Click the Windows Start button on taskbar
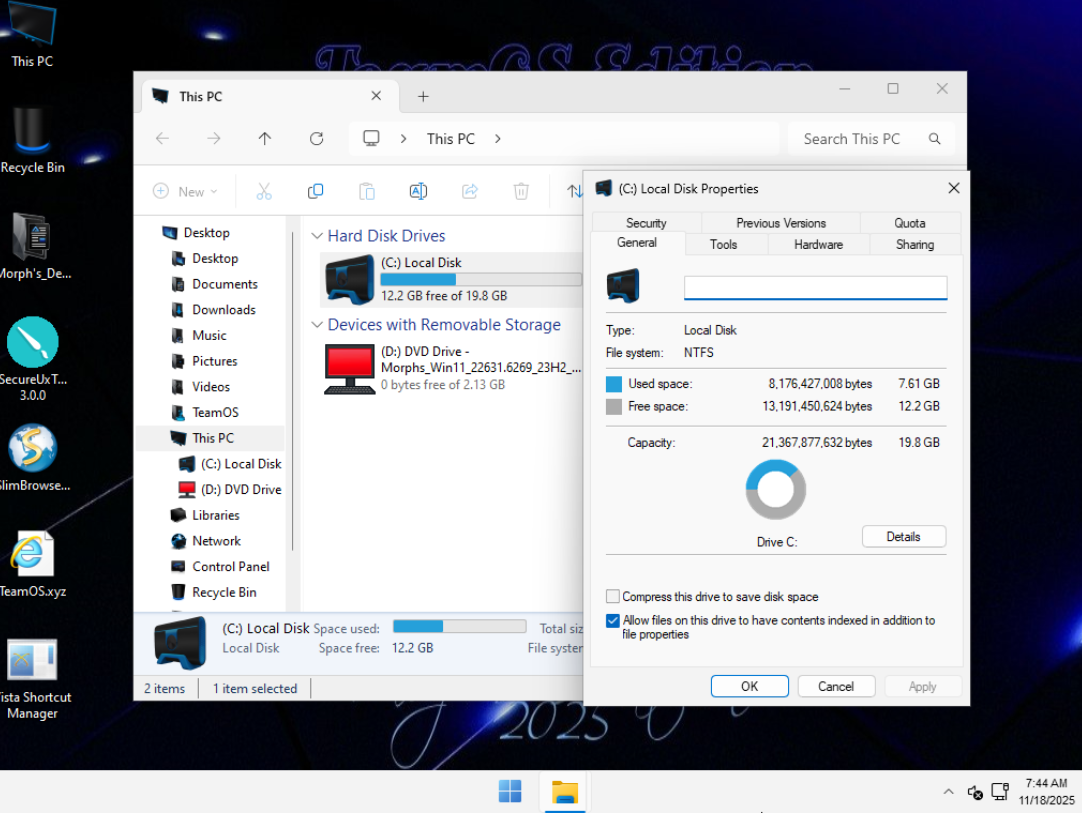Viewport: 1082px width, 813px height. [510, 792]
